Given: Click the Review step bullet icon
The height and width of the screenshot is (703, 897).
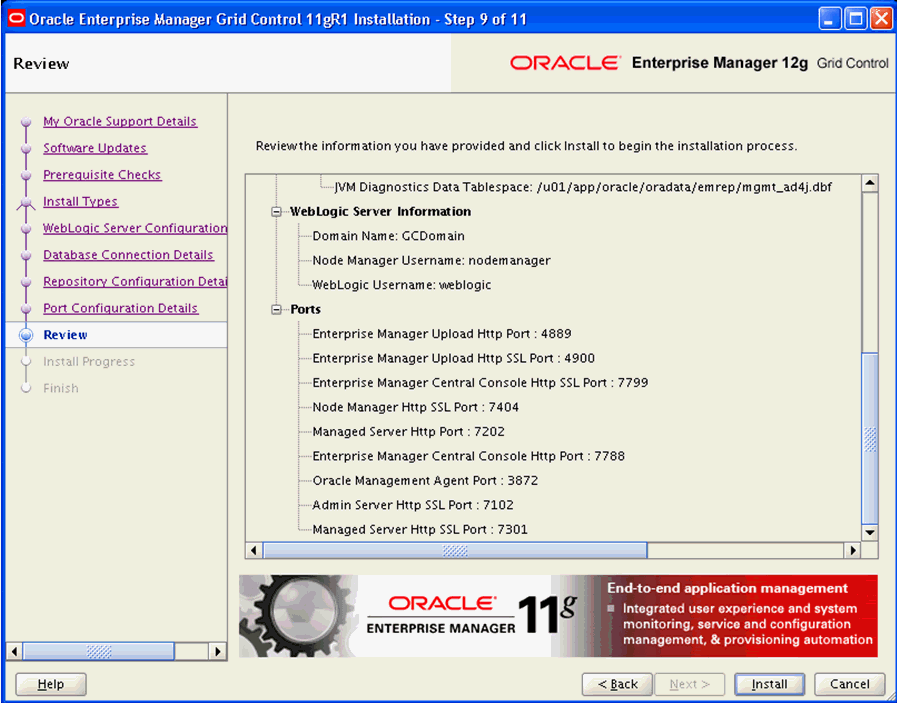Looking at the screenshot, I should tap(26, 335).
